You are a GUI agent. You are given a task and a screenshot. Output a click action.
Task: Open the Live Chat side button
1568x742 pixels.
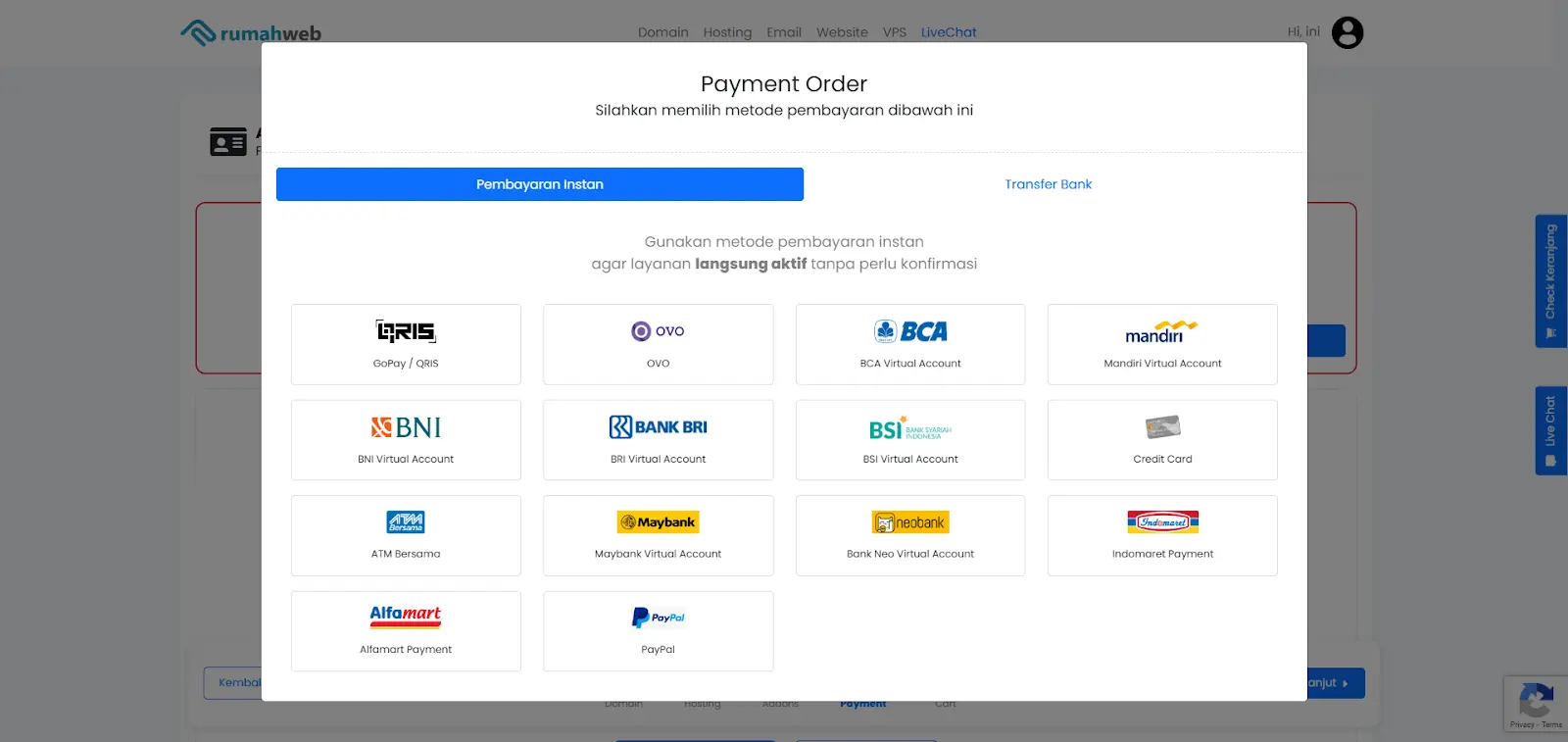(x=1550, y=431)
